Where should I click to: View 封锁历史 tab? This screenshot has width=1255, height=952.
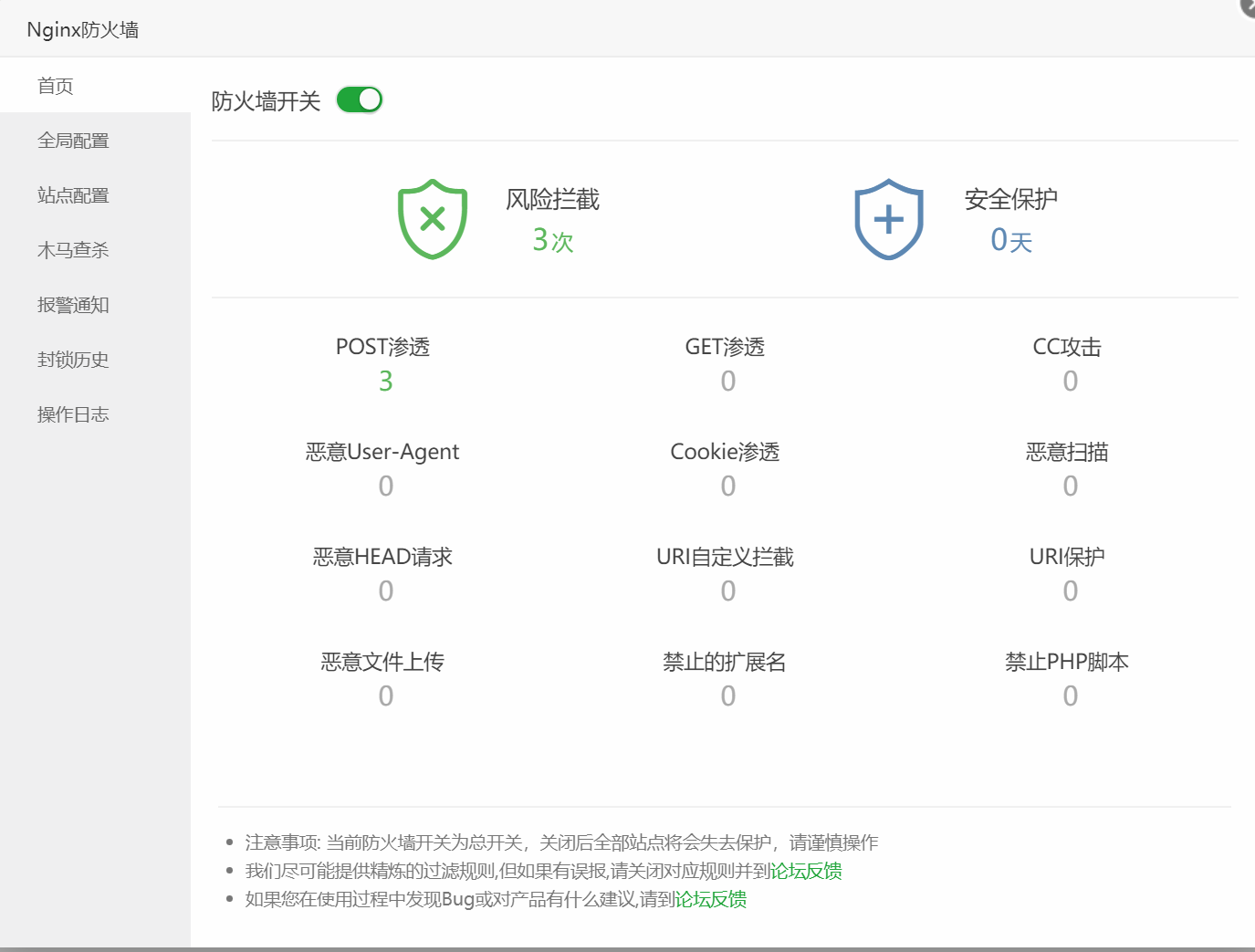point(95,360)
